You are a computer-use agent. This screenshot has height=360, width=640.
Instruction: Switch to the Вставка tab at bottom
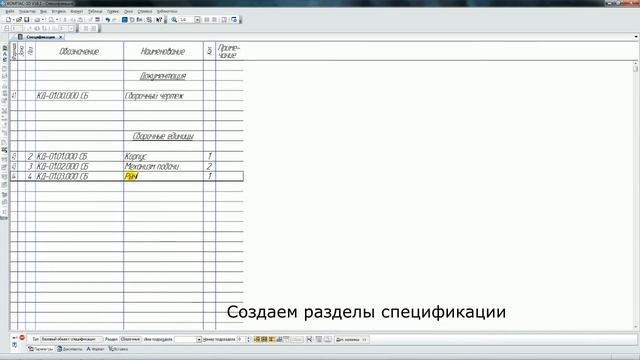pos(118,349)
